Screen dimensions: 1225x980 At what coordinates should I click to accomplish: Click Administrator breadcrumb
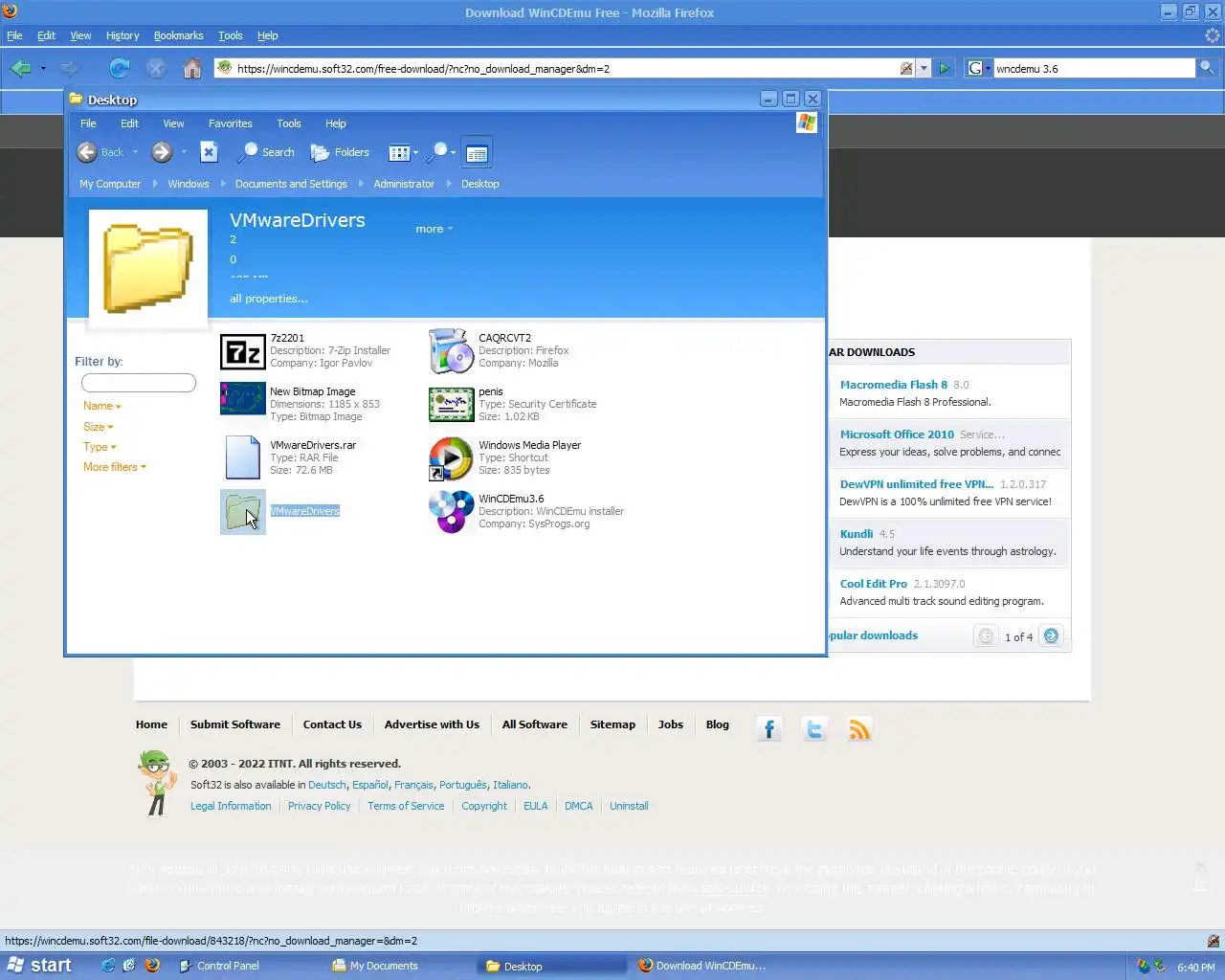coord(404,184)
